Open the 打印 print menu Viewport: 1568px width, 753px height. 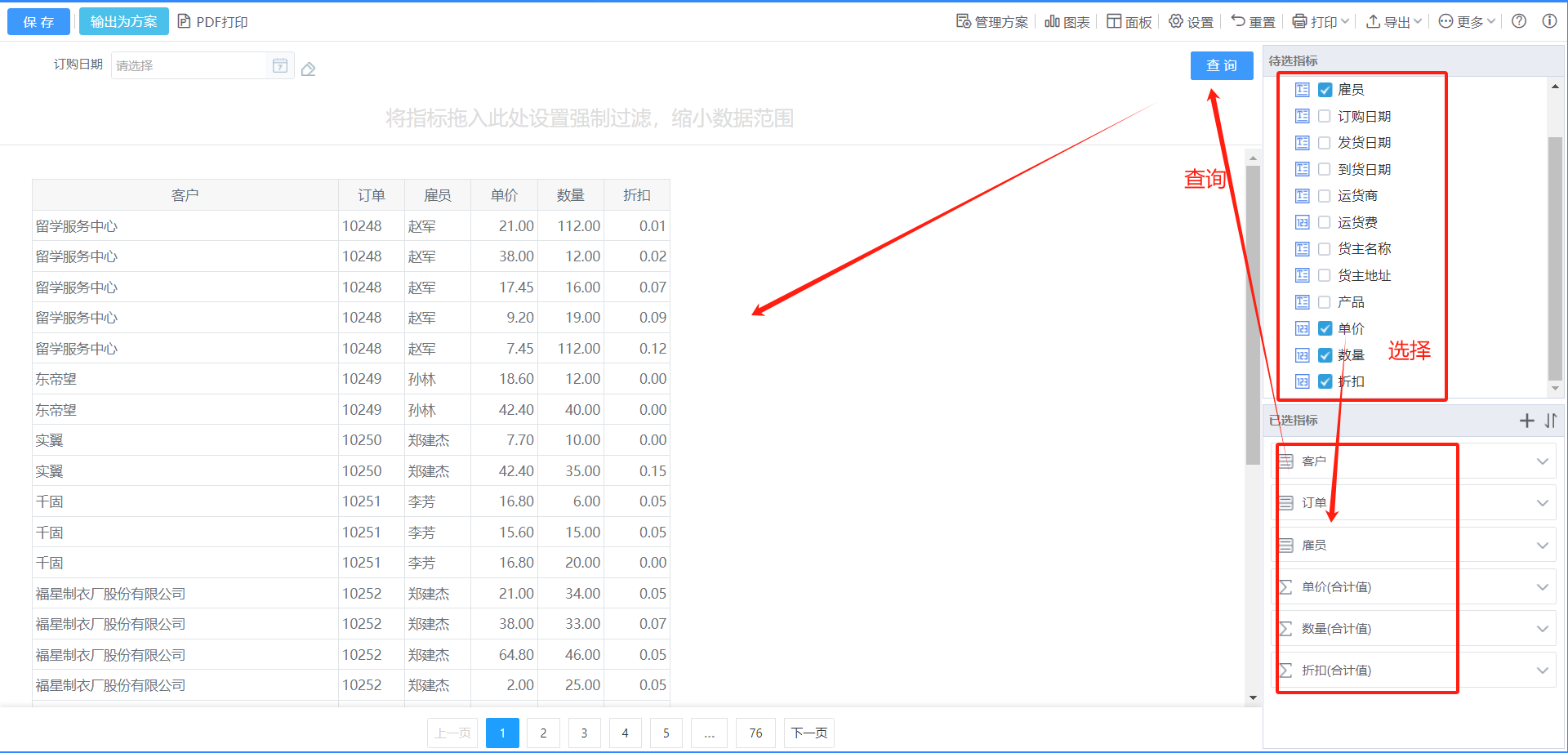[1321, 22]
